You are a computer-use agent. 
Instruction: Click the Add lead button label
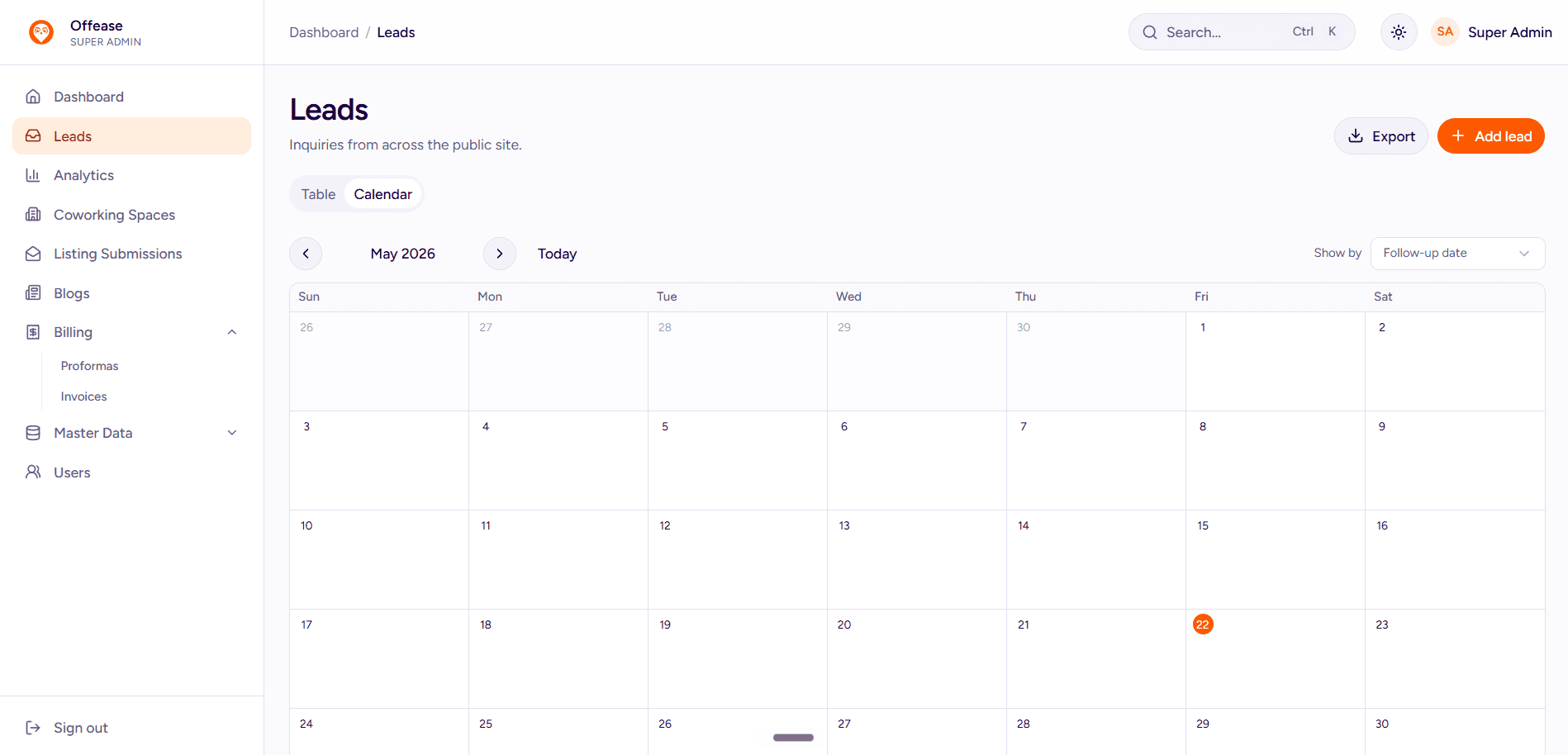point(1504,136)
